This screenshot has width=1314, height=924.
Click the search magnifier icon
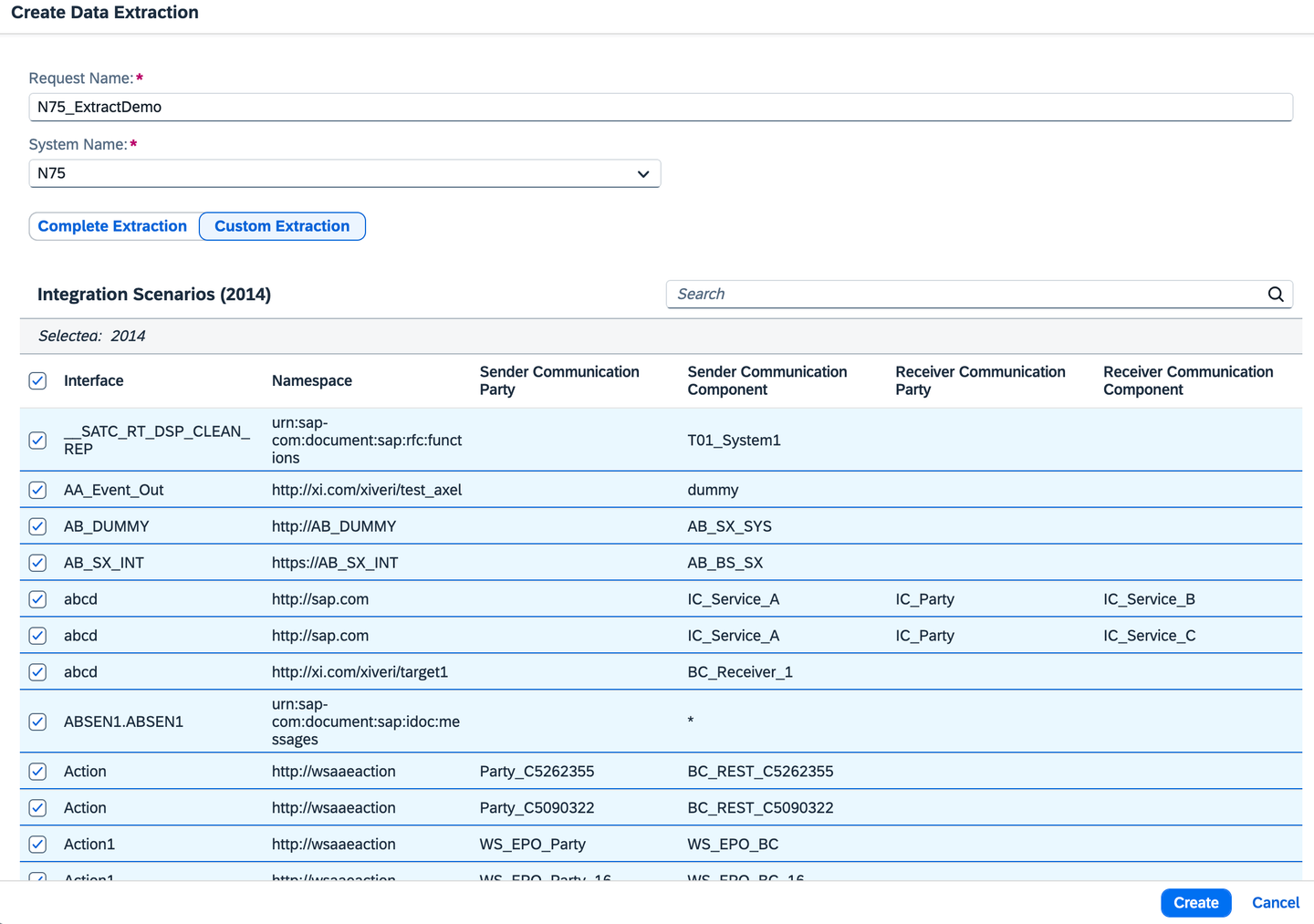click(1276, 294)
